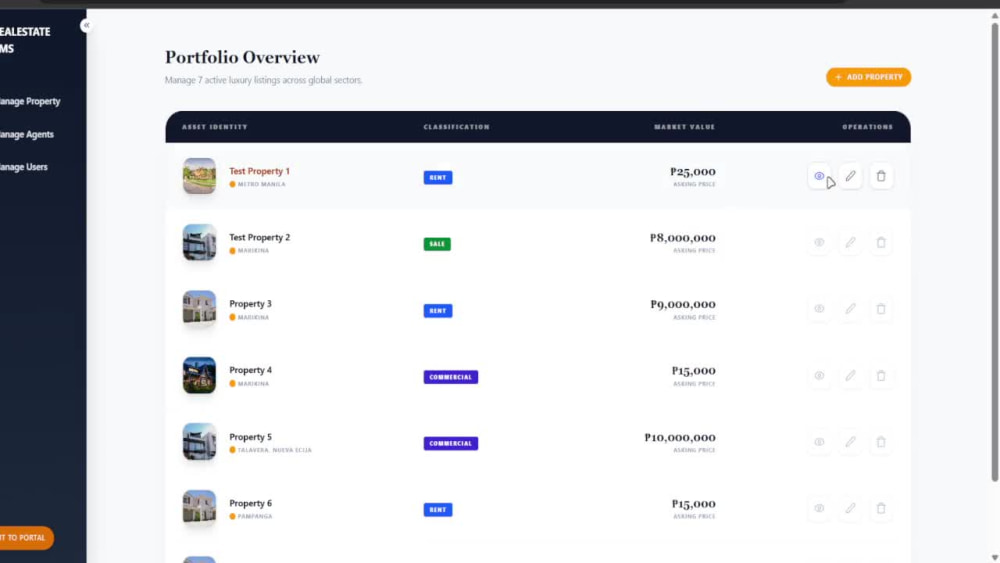The height and width of the screenshot is (563, 1000).
Task: Click the COMMERCIAL badge for Property 4
Action: point(450,377)
